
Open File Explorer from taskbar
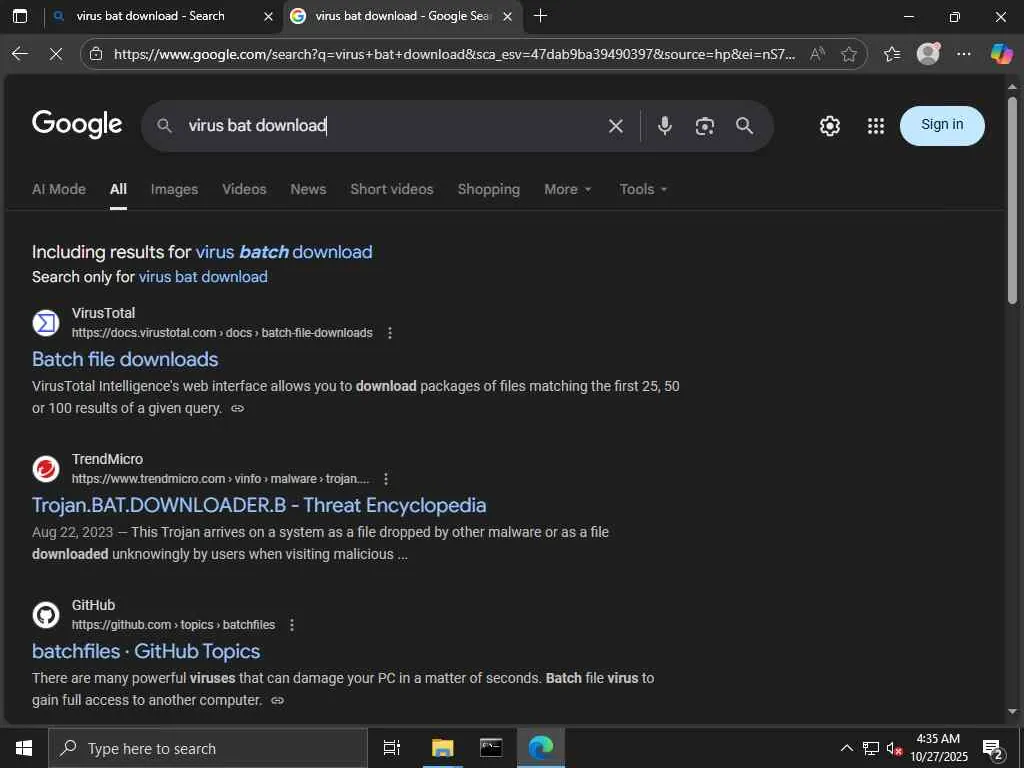(x=442, y=748)
